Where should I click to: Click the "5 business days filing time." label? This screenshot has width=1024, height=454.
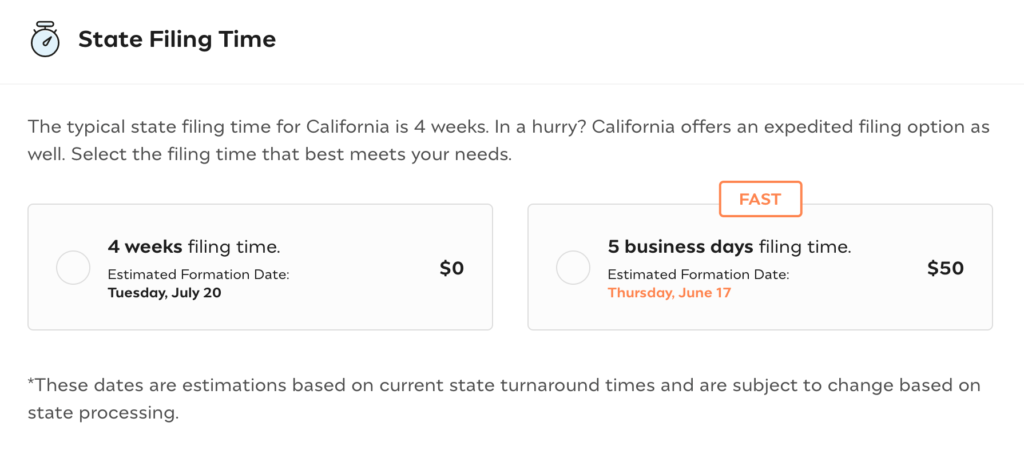click(x=729, y=247)
